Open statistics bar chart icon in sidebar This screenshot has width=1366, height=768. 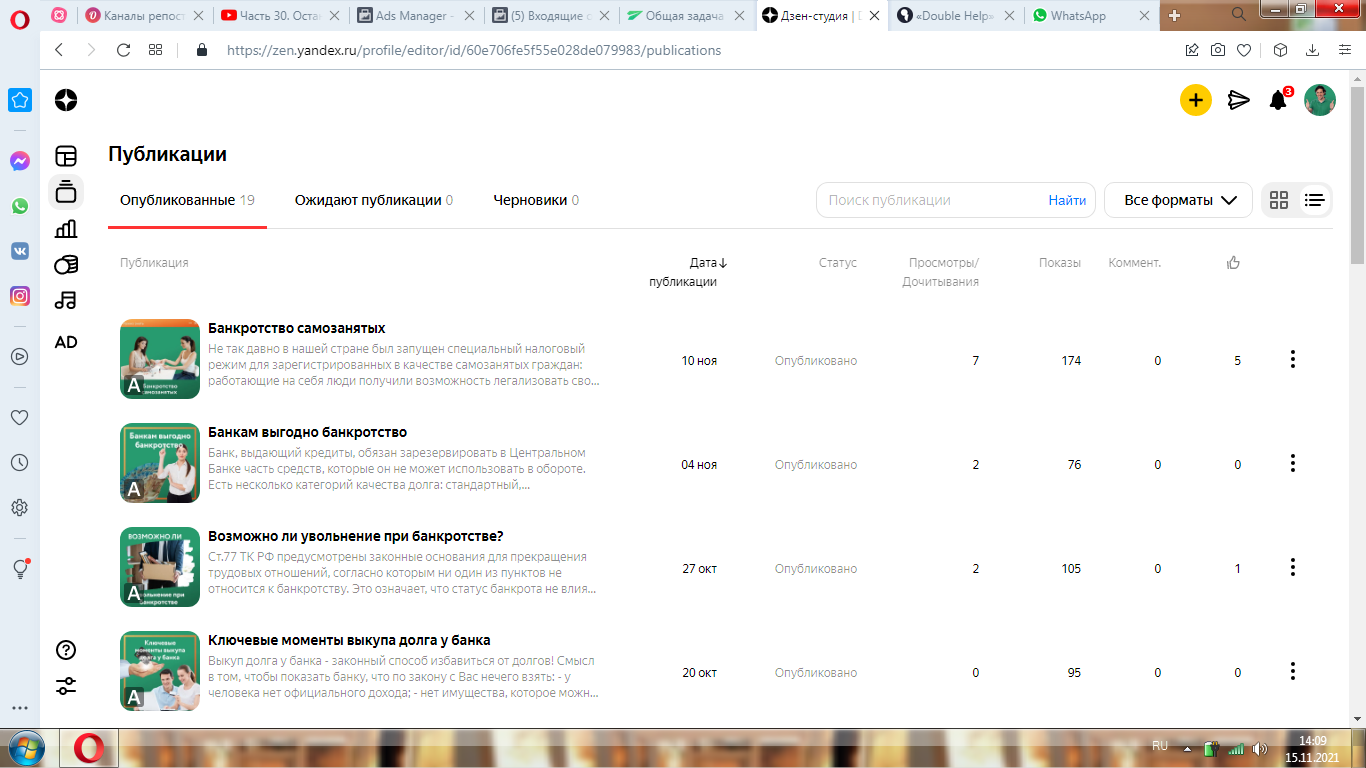66,228
